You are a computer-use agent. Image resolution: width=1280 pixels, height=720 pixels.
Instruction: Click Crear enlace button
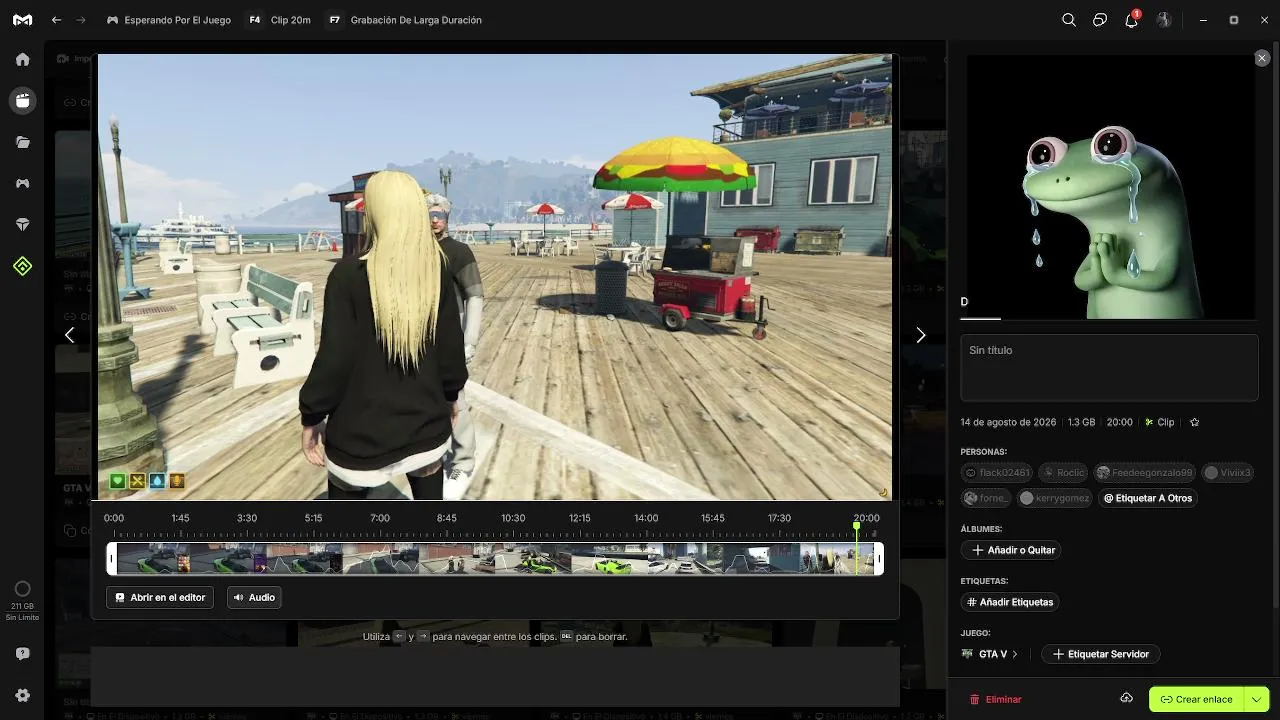[x=1196, y=699]
